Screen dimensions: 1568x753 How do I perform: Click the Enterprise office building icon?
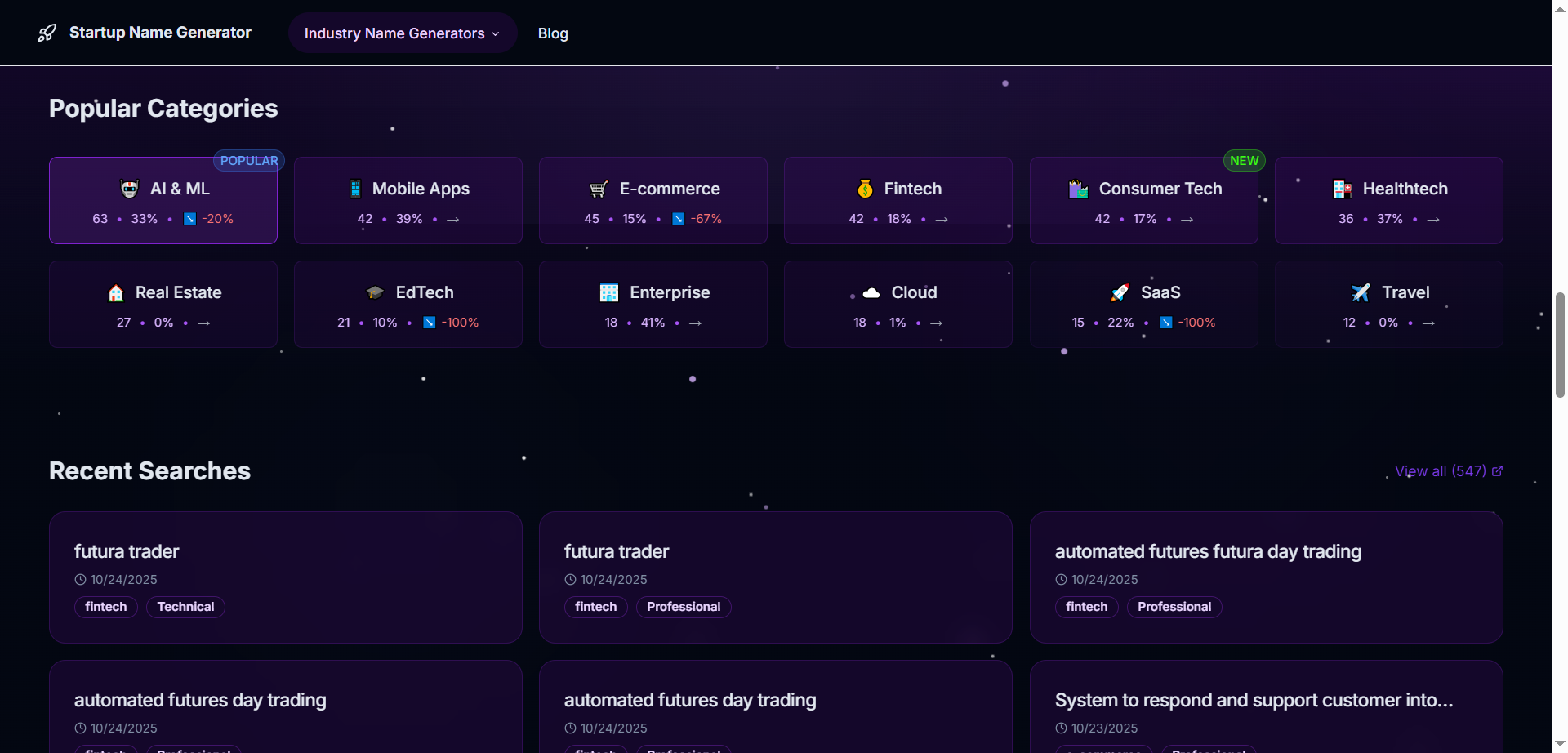click(x=608, y=292)
